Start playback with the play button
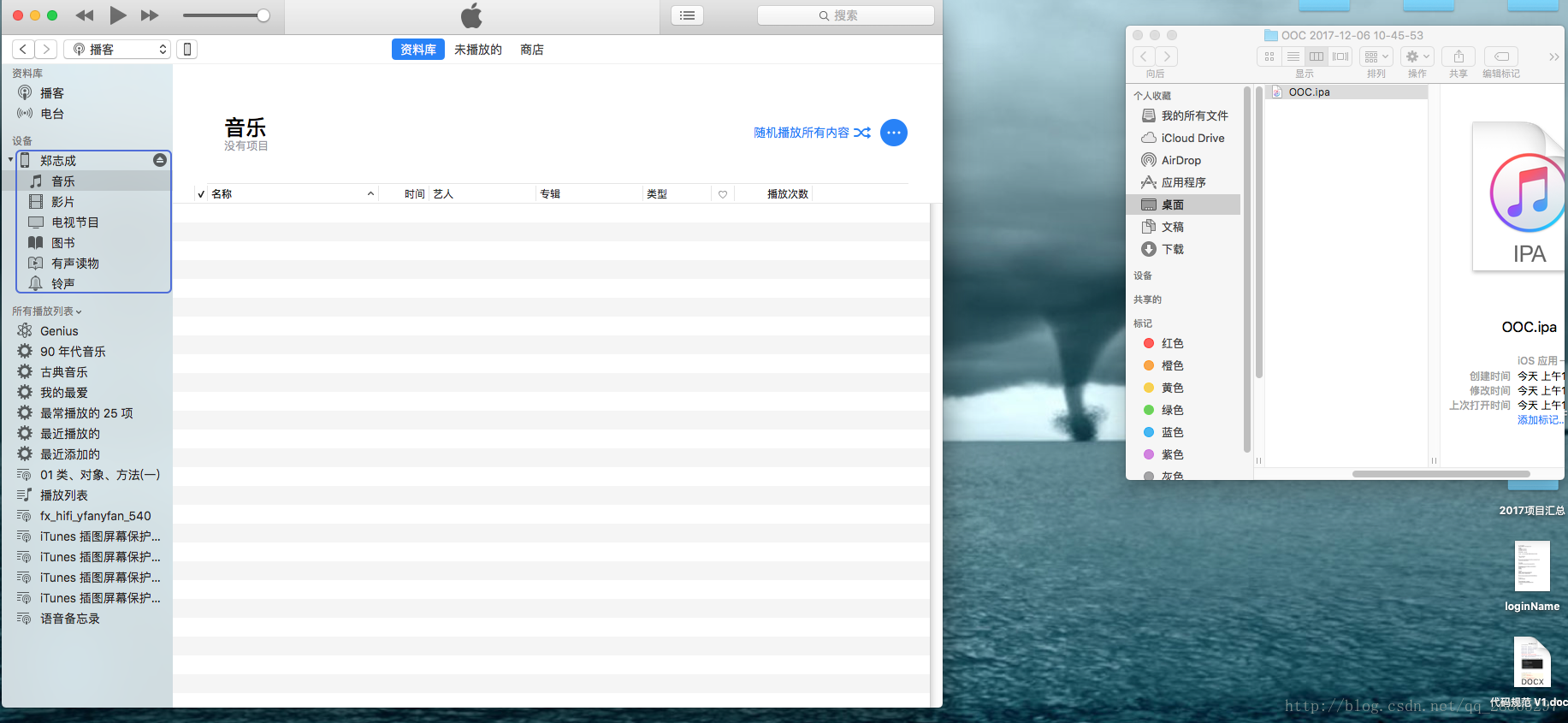Screen dimensions: 1568x723 coord(118,15)
